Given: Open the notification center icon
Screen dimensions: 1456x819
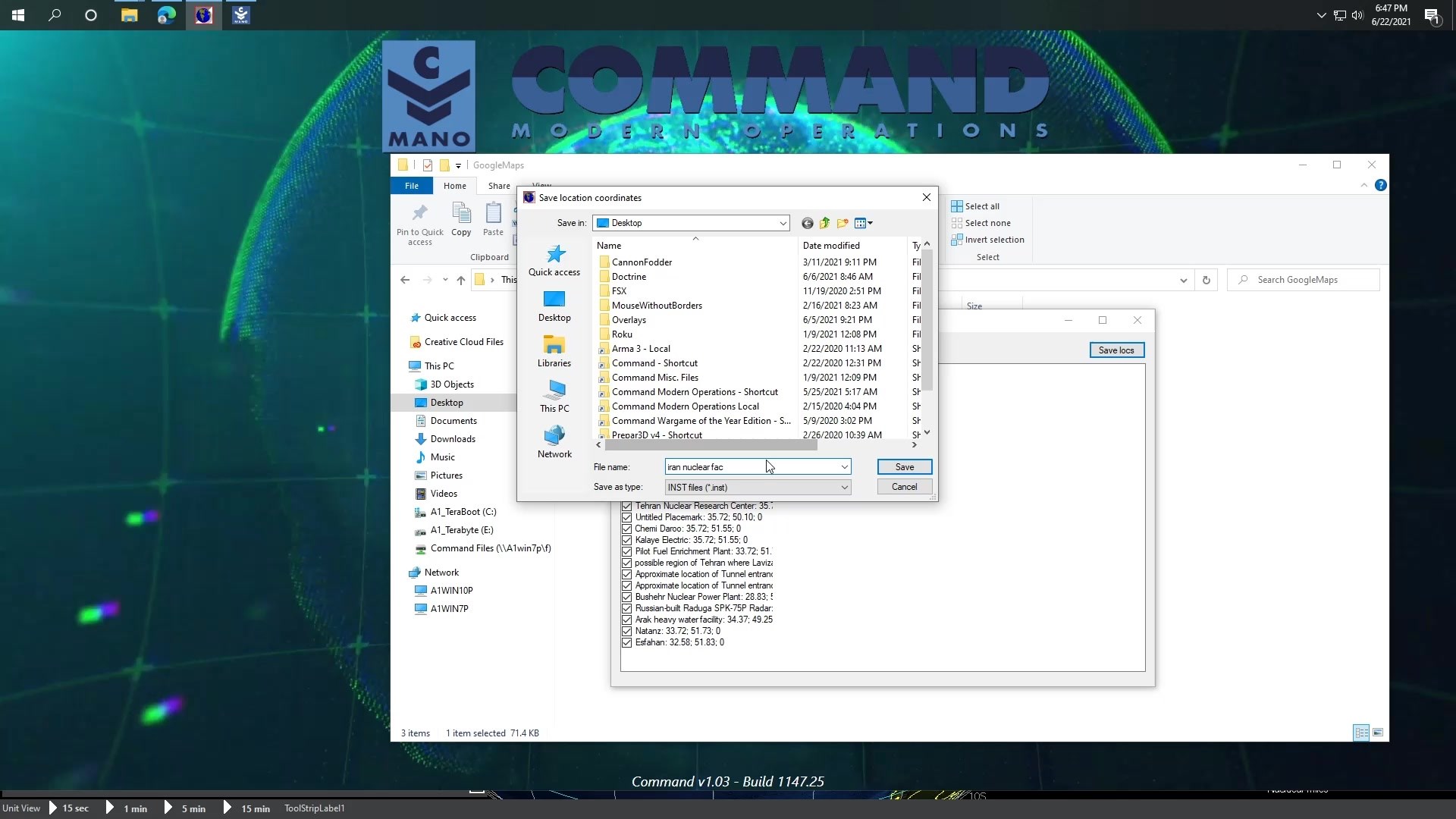Looking at the screenshot, I should click(x=1432, y=15).
